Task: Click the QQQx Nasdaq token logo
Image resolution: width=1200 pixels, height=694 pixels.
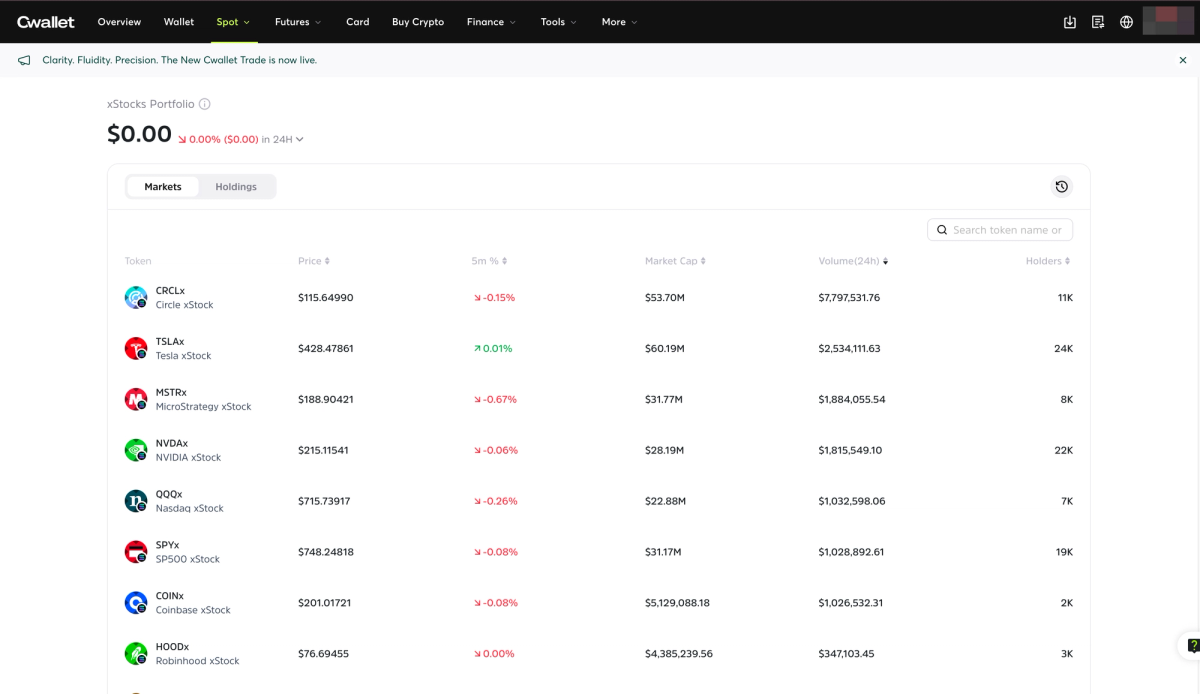Action: [136, 501]
